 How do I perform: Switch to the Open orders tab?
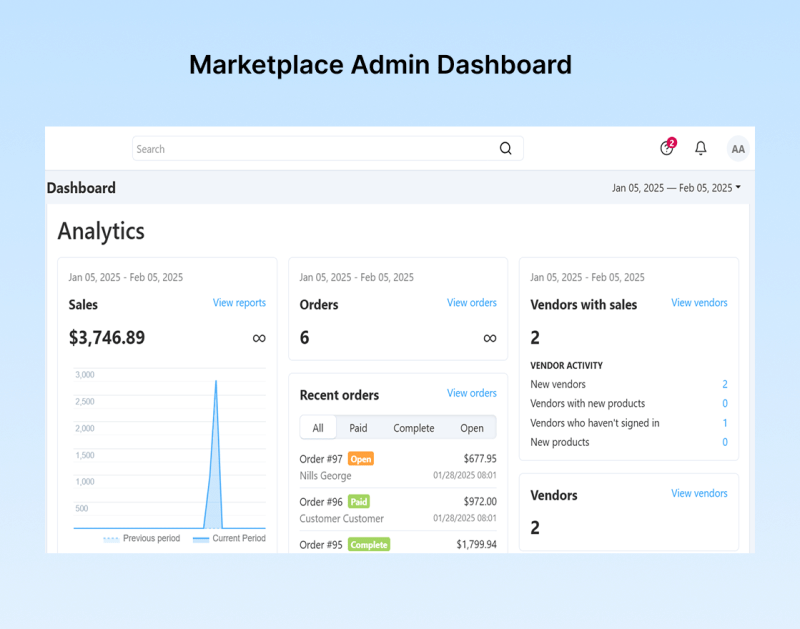click(472, 428)
